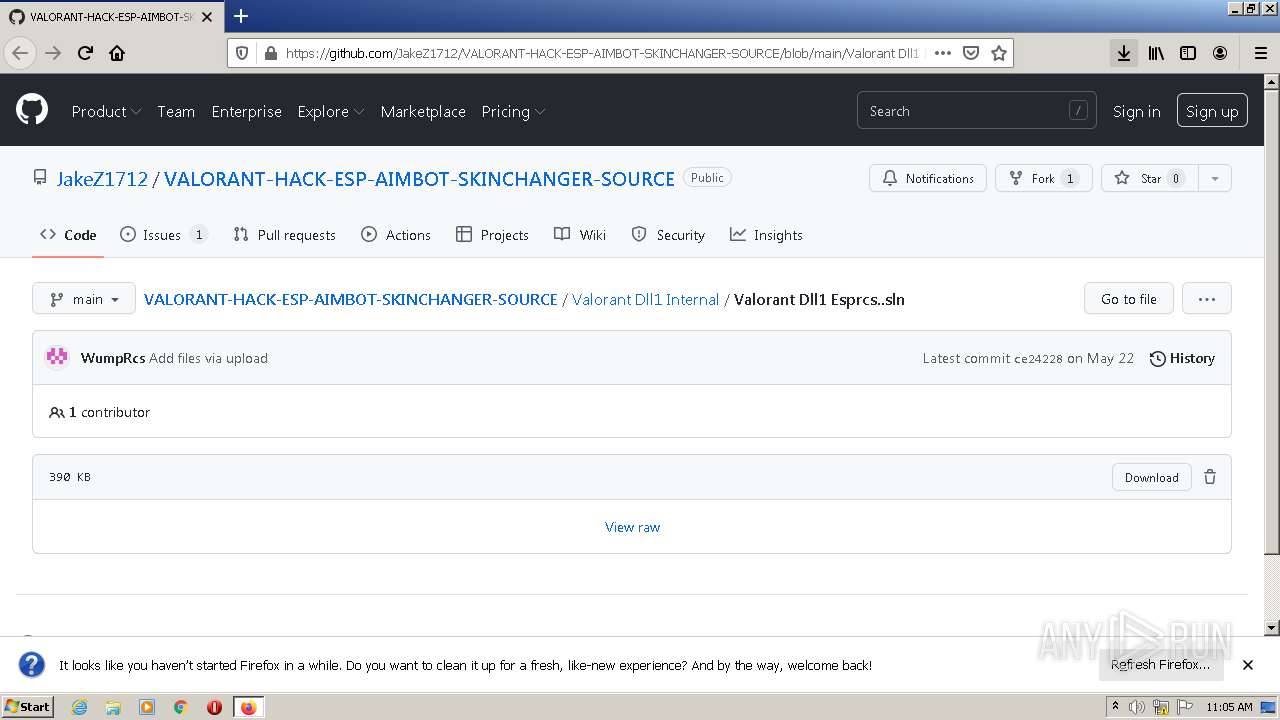Open the main branch selector dropdown
Viewport: 1280px width, 720px height.
click(84, 299)
